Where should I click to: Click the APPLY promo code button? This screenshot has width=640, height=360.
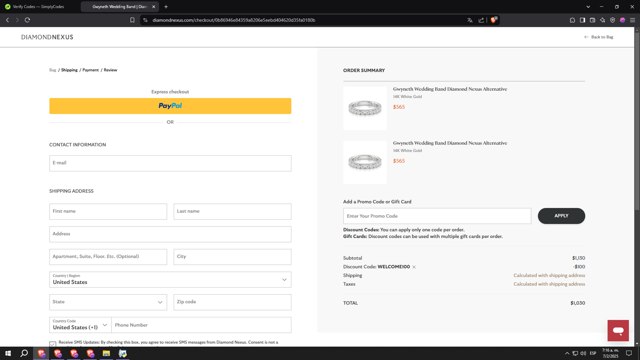561,216
